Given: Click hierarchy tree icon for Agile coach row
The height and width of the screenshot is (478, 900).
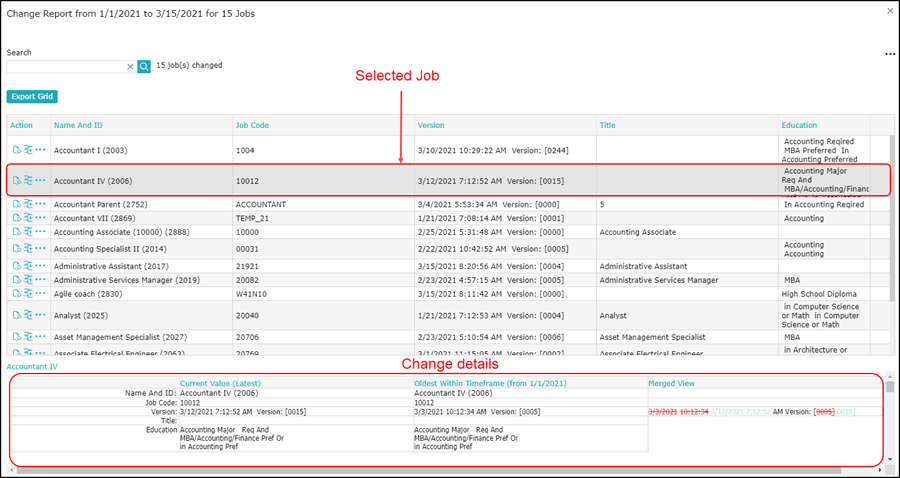Looking at the screenshot, I should [28, 293].
